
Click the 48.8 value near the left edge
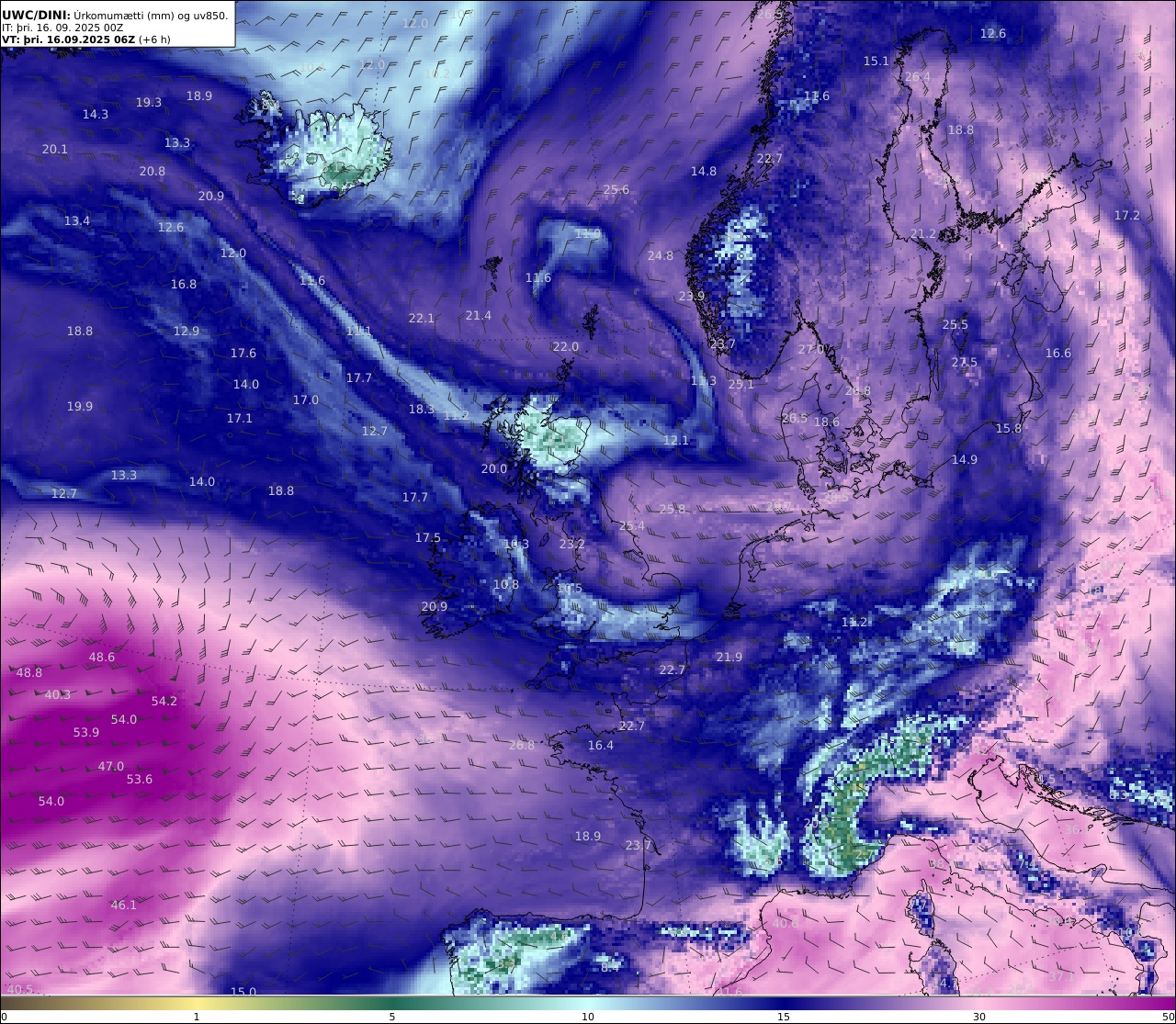[x=29, y=672]
